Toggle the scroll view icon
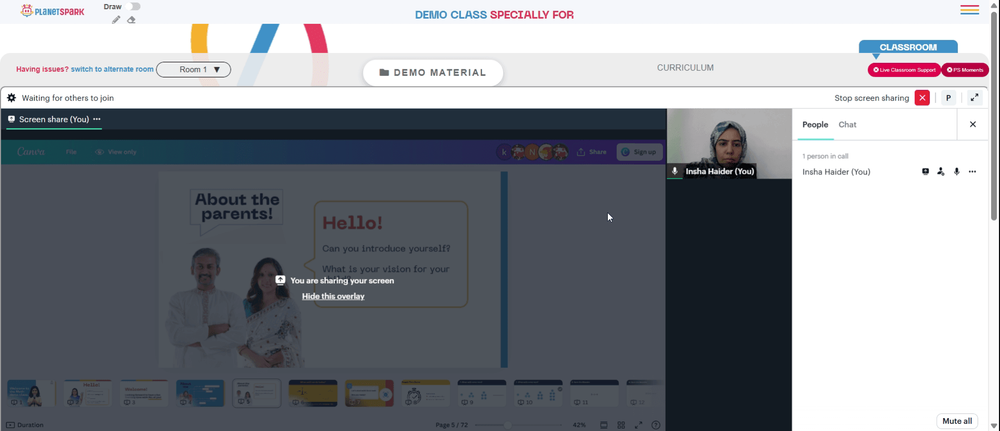Viewport: 1000px width, 431px height. click(604, 425)
